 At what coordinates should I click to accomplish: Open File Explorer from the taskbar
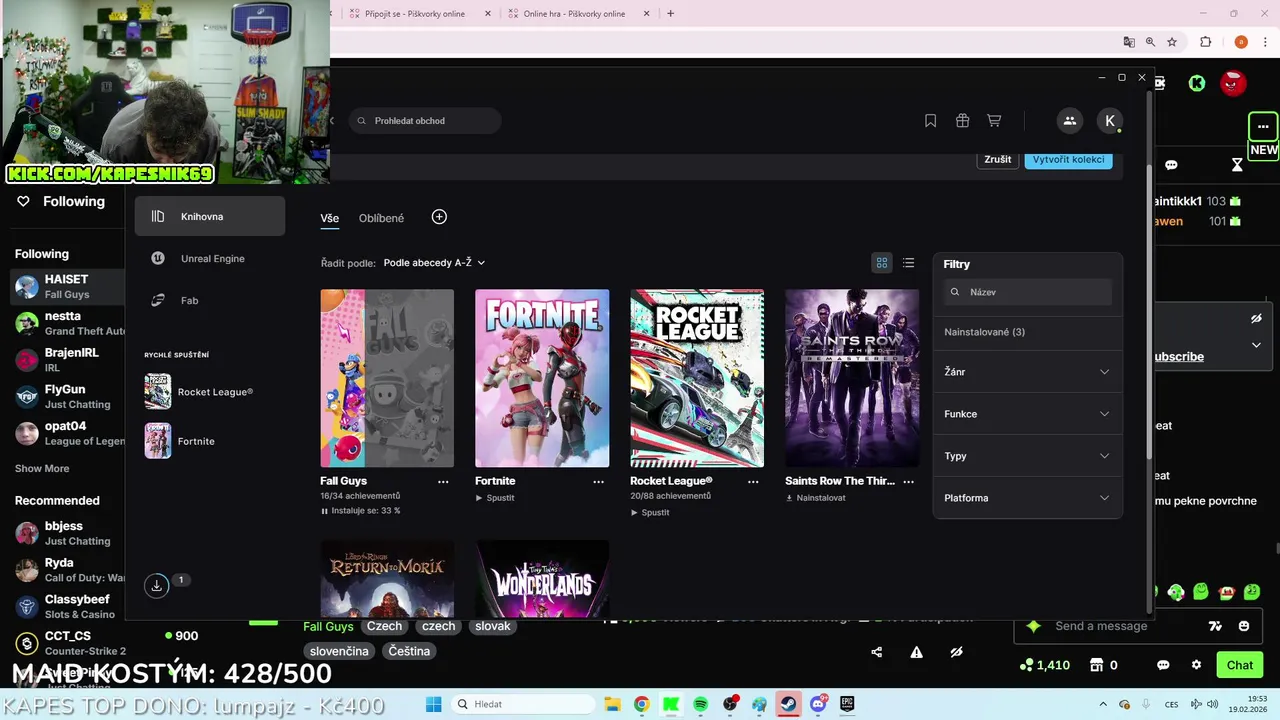tap(612, 704)
